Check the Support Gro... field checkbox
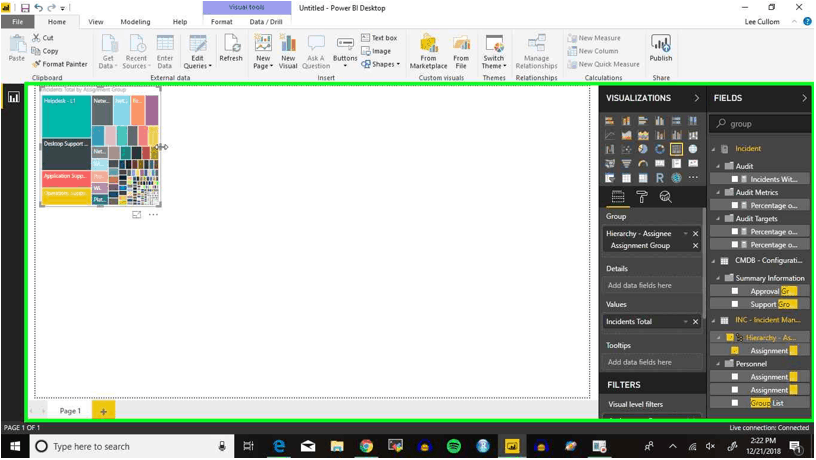The width and height of the screenshot is (816, 460). click(x=735, y=304)
